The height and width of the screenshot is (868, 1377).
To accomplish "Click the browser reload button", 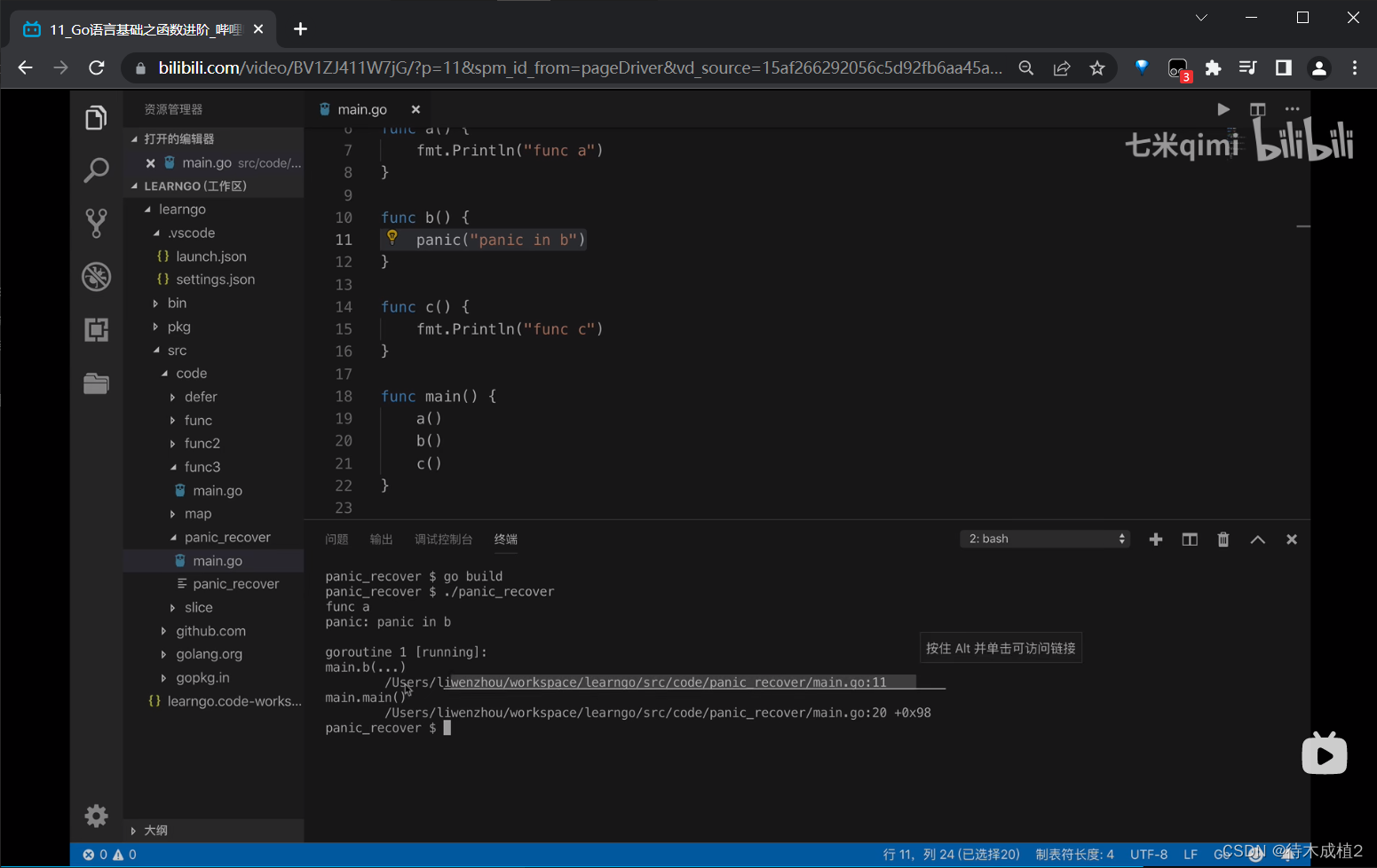I will (97, 67).
